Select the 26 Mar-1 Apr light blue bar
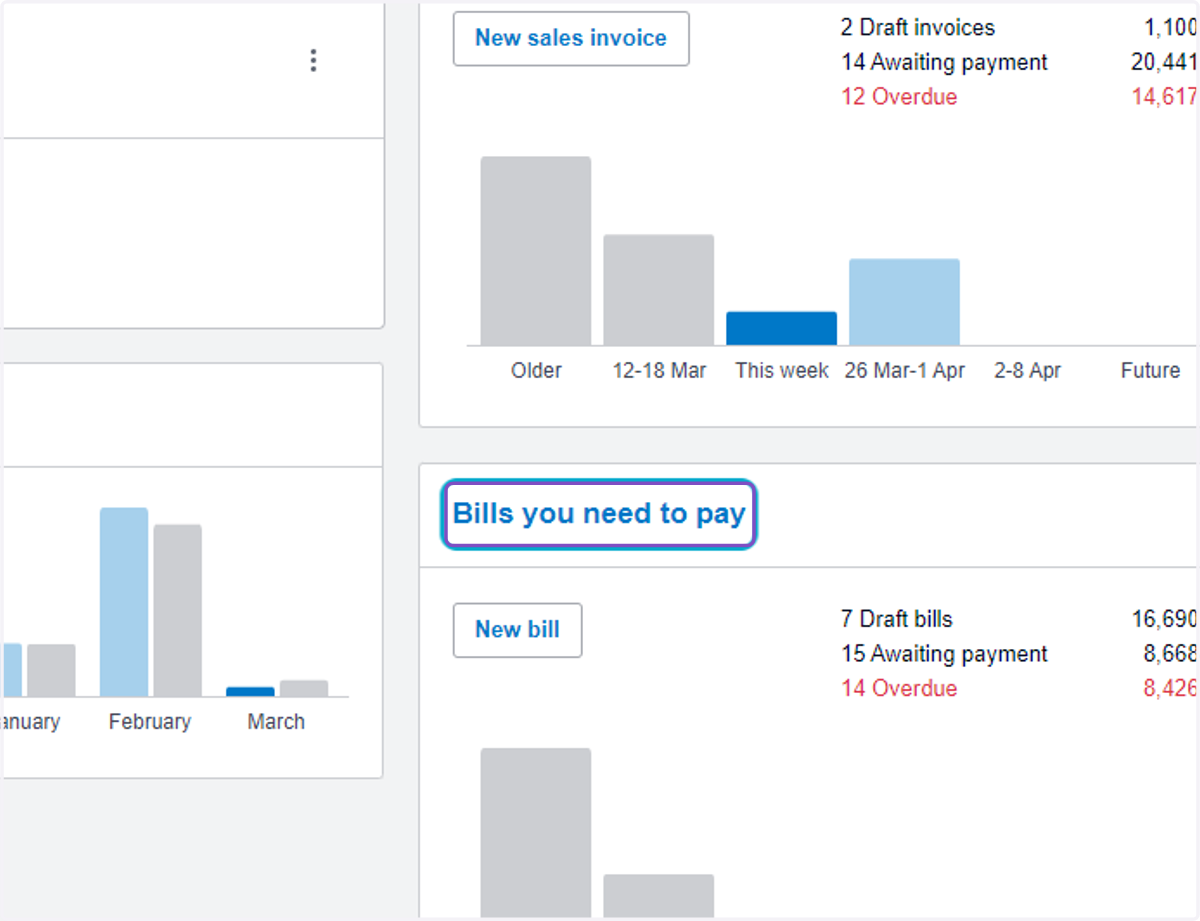Viewport: 1200px width, 921px height. pos(905,302)
